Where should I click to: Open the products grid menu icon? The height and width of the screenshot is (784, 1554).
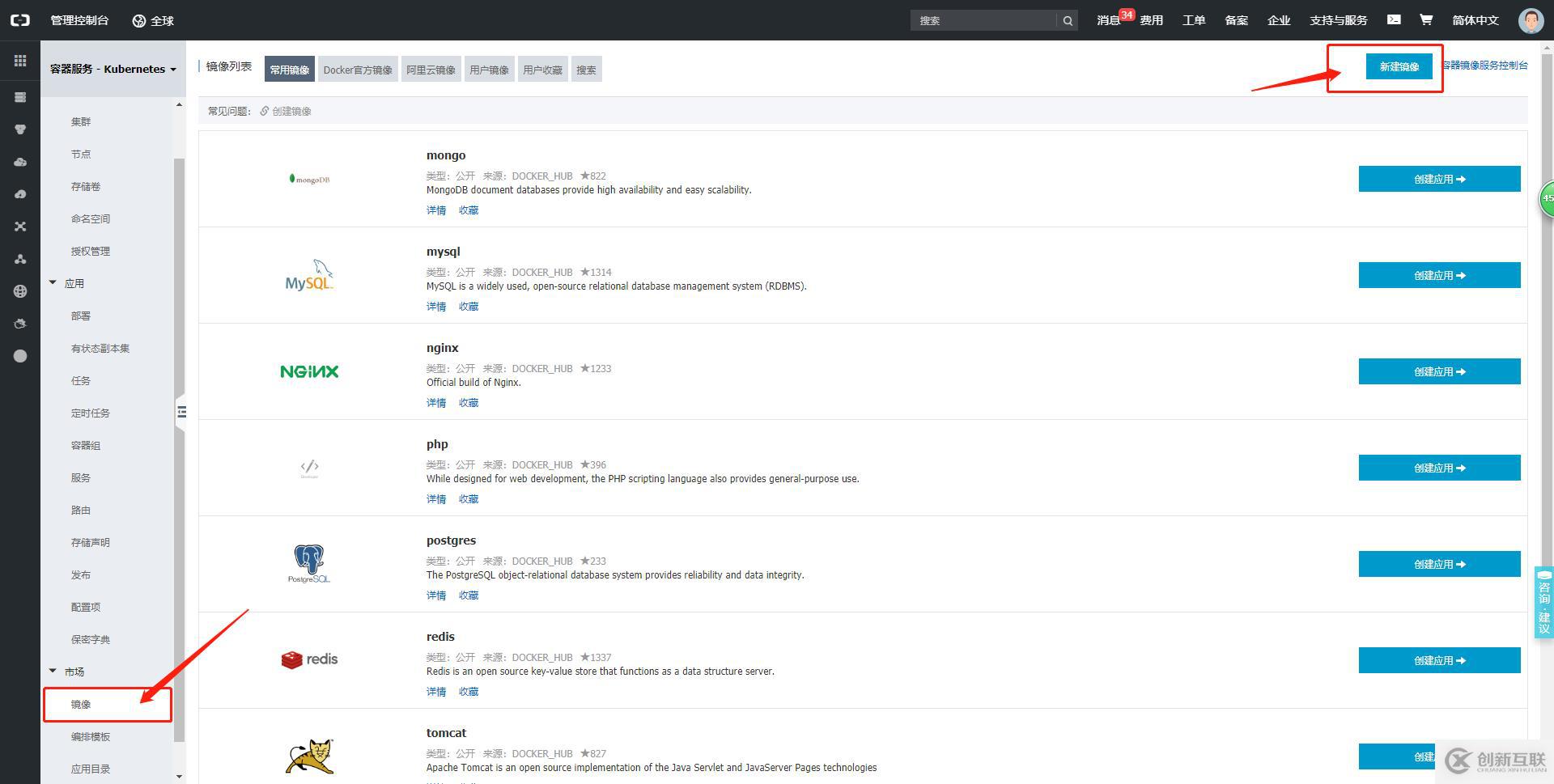tap(20, 61)
